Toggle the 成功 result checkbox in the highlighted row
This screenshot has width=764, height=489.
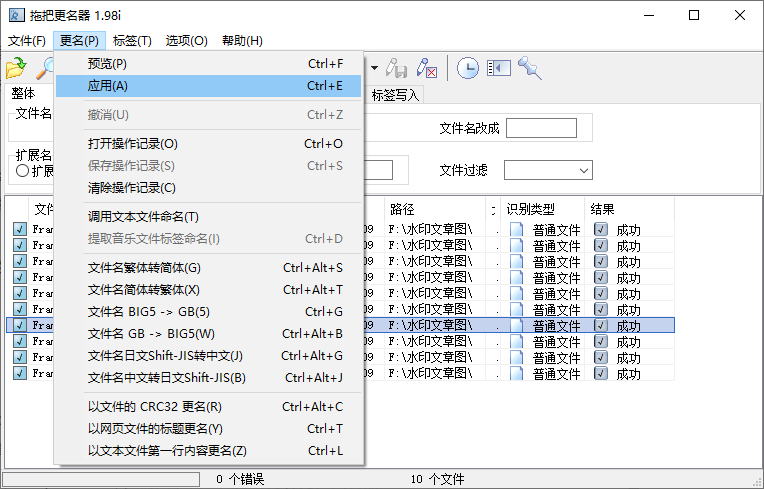(x=601, y=325)
